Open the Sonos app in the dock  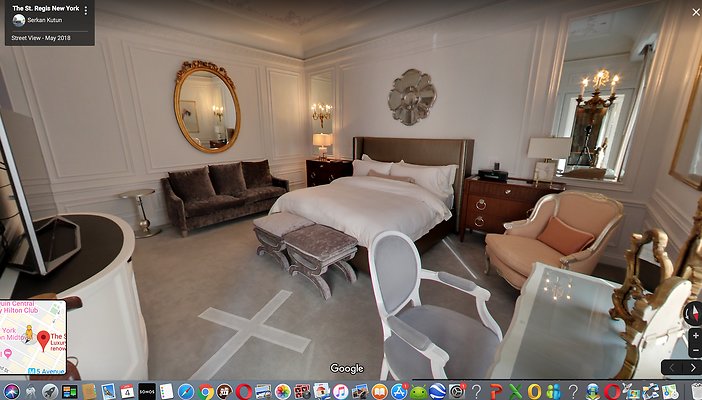[x=147, y=391]
